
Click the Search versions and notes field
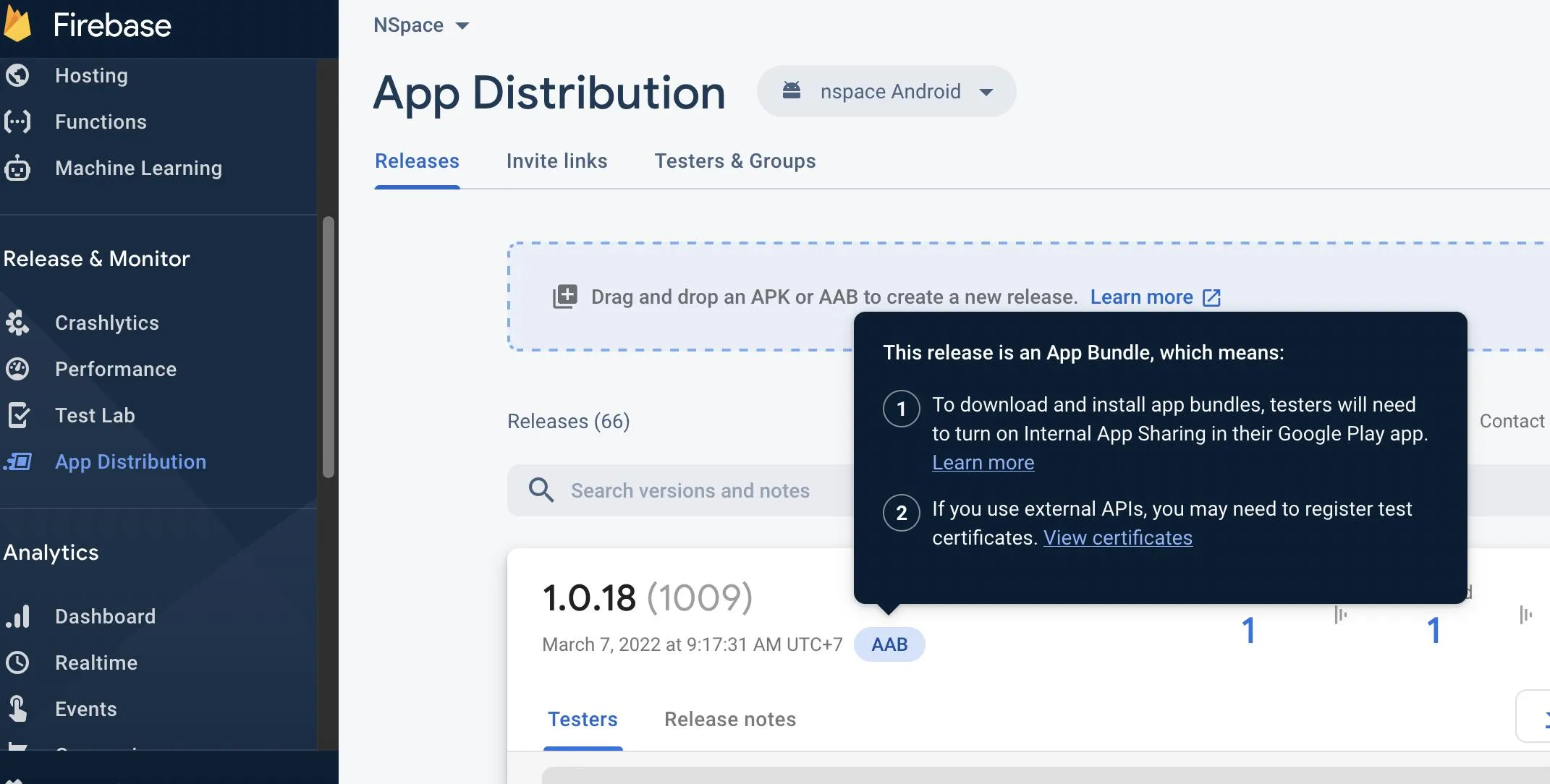690,490
